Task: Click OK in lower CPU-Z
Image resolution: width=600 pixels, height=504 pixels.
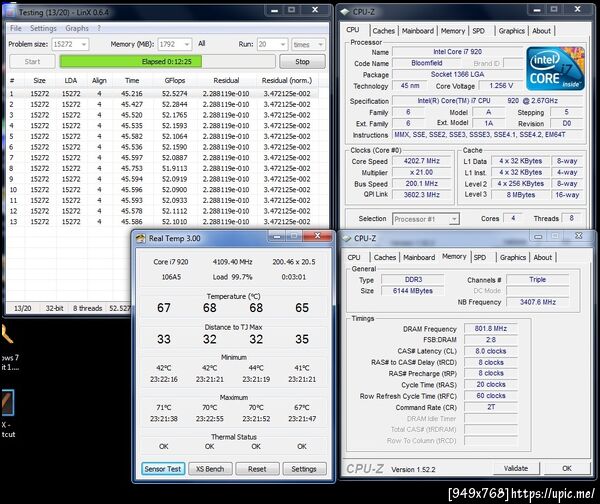Action: (x=567, y=468)
